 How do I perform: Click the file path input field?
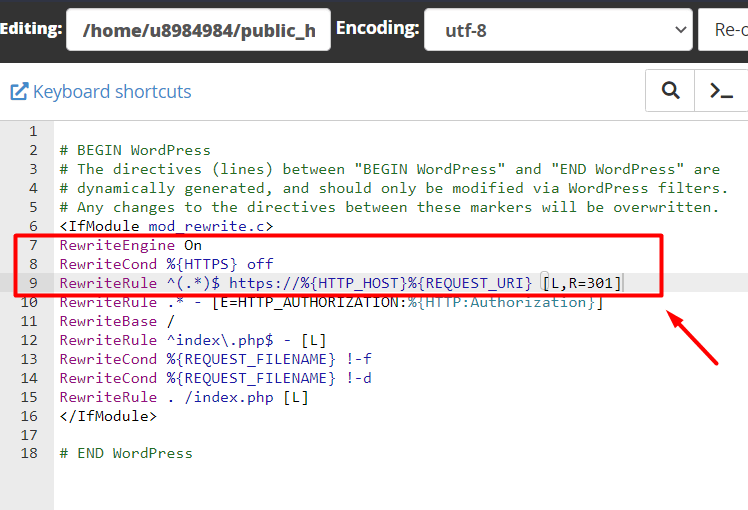coord(198,30)
